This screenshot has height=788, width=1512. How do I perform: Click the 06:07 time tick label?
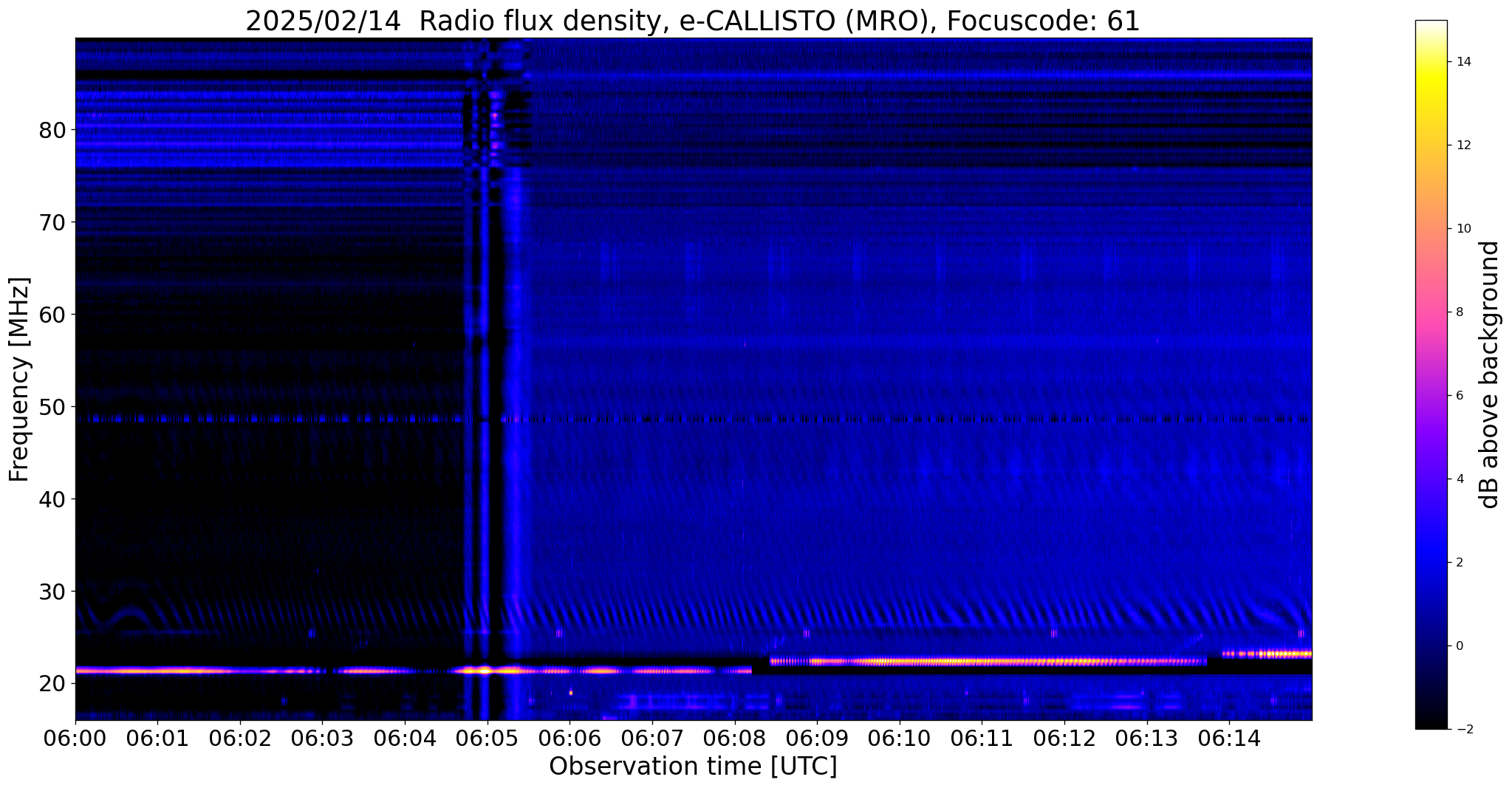652,738
